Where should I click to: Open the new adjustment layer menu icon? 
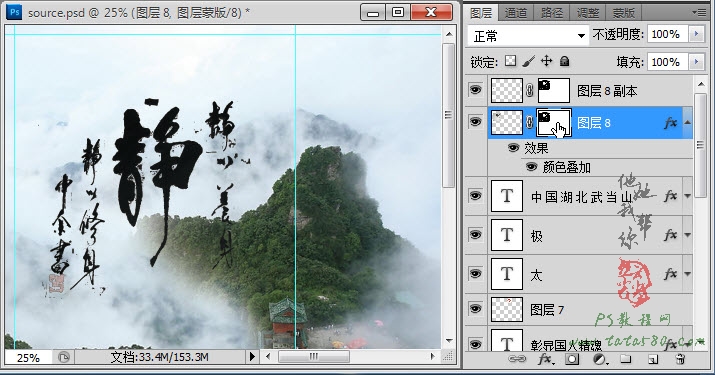[600, 359]
